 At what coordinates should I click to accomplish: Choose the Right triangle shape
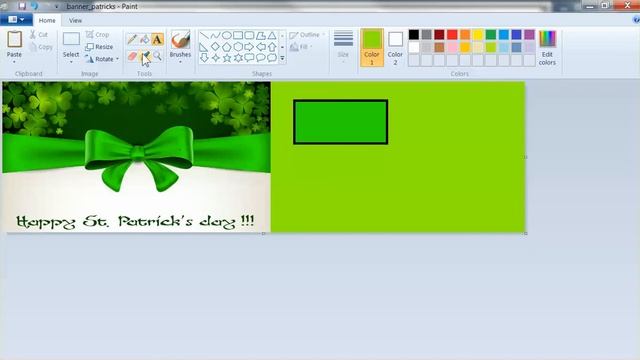[x=204, y=47]
